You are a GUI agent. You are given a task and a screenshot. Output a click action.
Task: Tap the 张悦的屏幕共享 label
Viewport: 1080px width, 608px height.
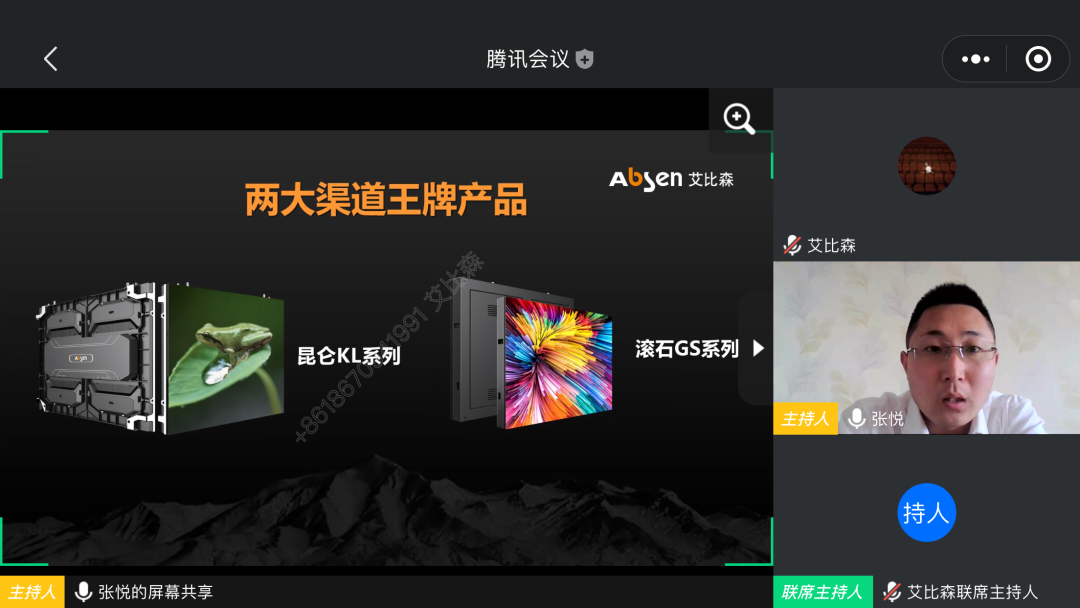156,591
